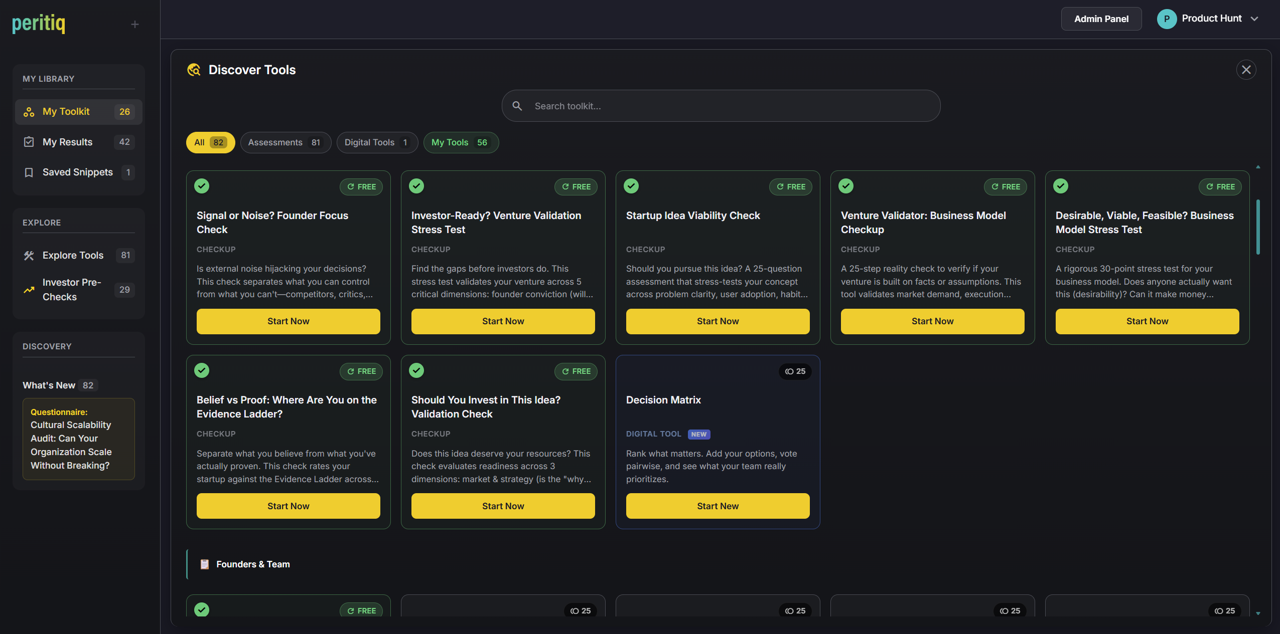This screenshot has width=1280, height=634.
Task: Click the magnifier icon in search bar
Action: point(517,106)
